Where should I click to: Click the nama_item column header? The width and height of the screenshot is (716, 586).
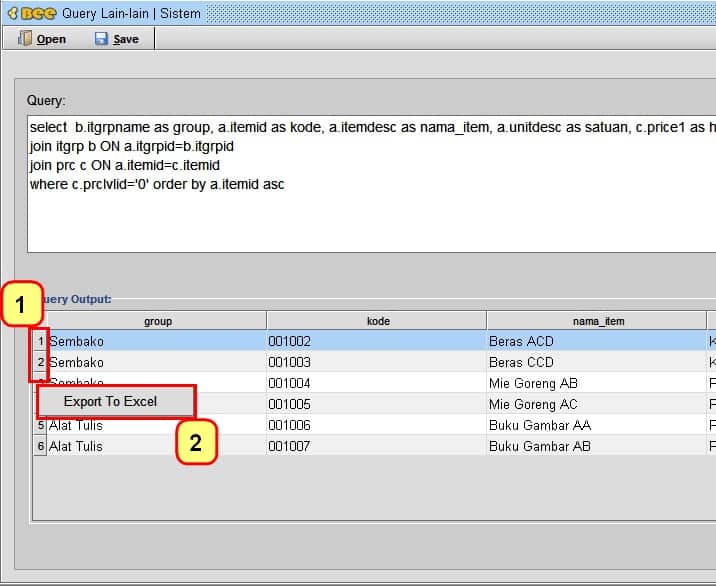[597, 321]
